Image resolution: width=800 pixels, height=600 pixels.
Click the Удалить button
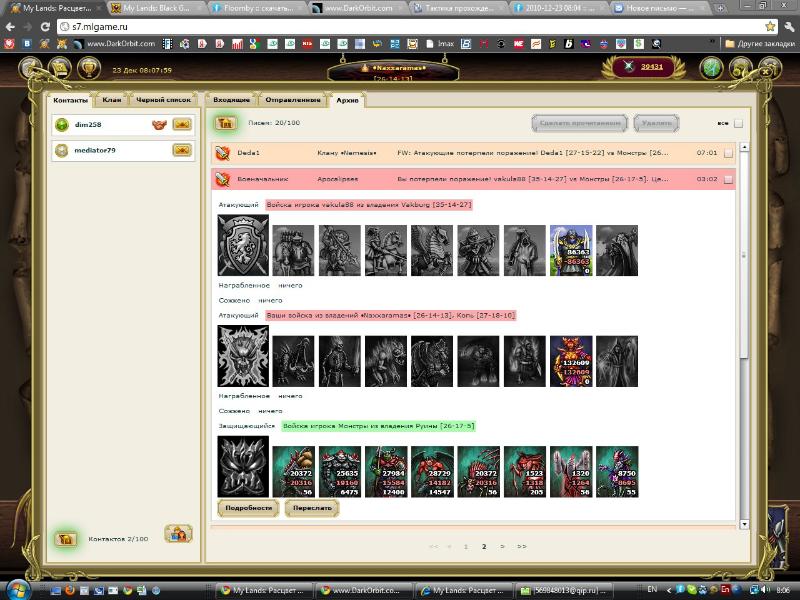656,123
